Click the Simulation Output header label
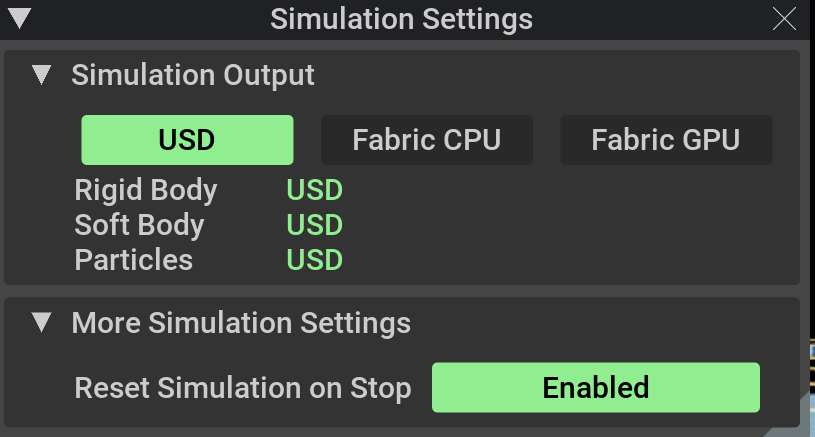This screenshot has height=437, width=815. click(x=193, y=75)
